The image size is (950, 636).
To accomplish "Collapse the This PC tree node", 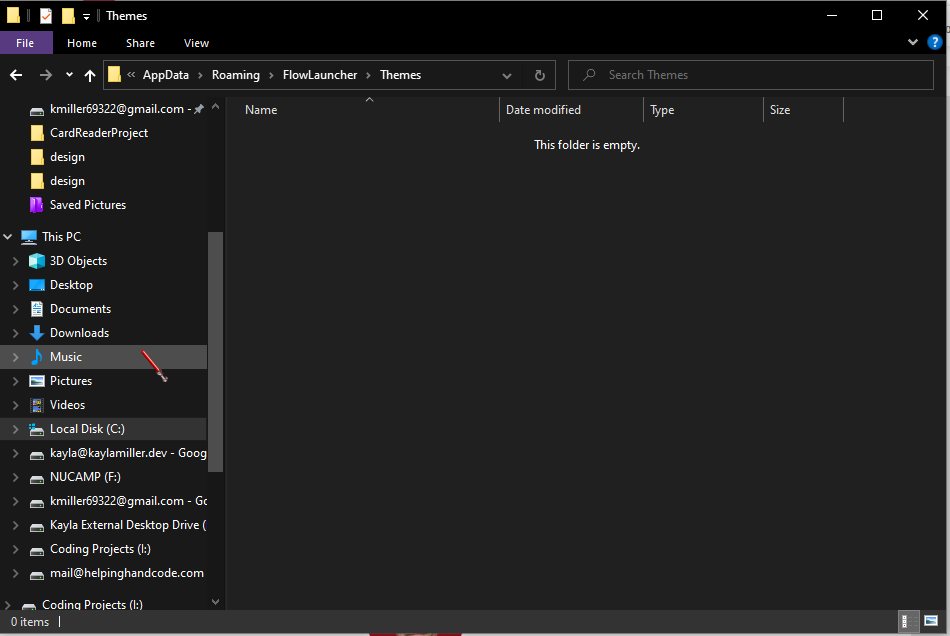I will (8, 236).
